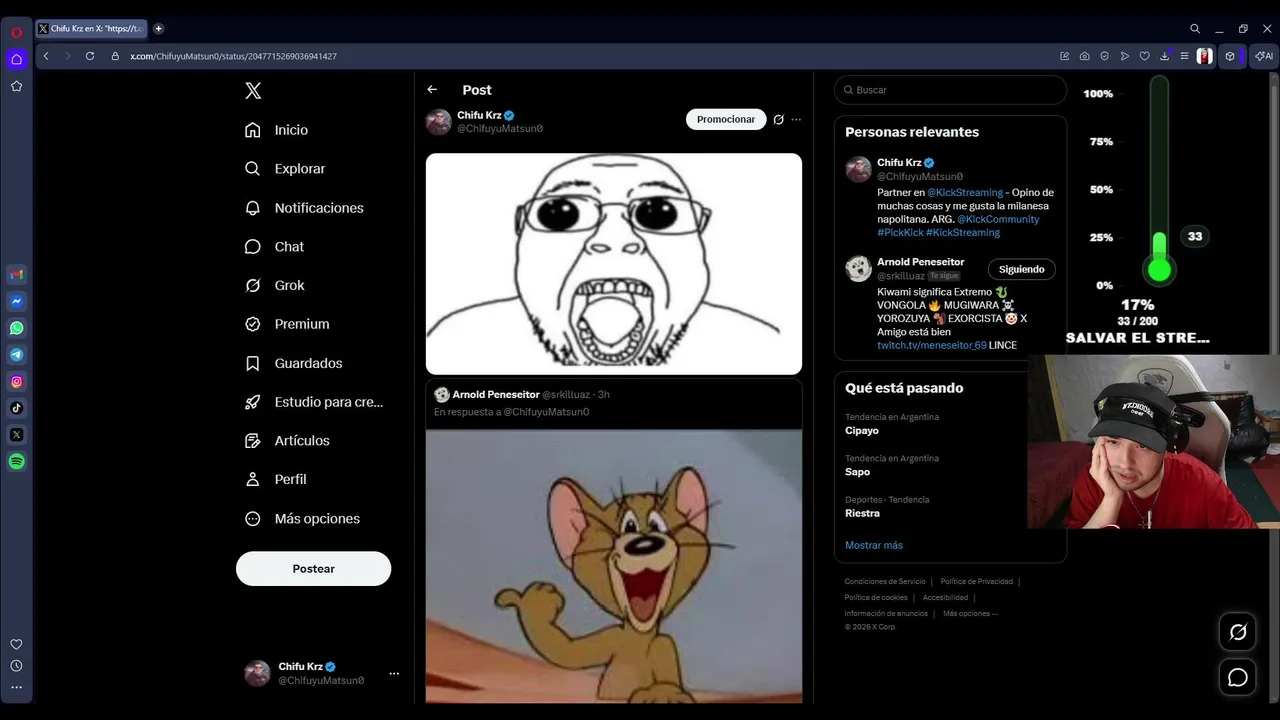Open Opera AI assistant button

[1264, 56]
